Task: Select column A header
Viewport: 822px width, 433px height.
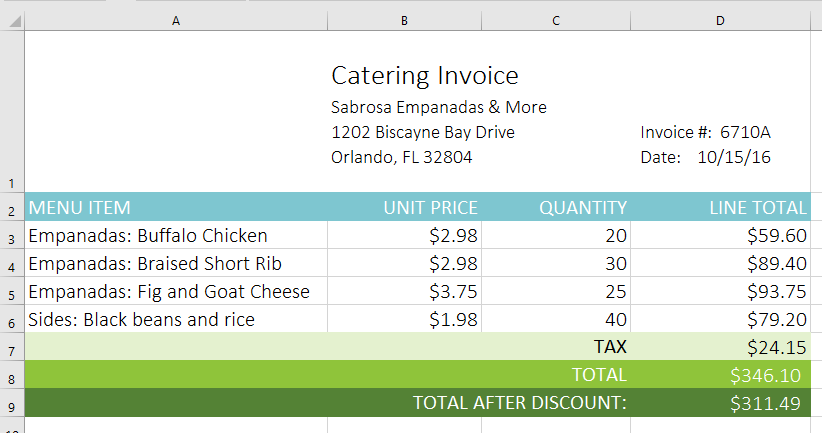Action: (x=176, y=20)
